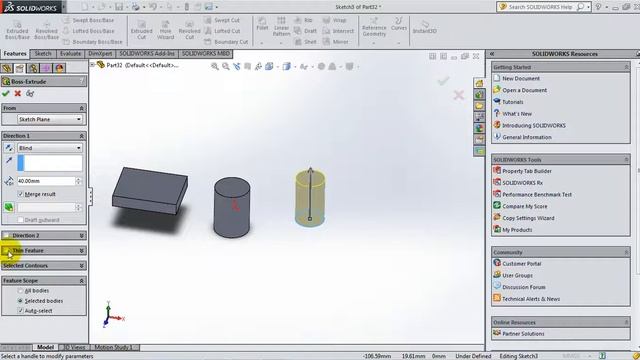
Task: Collapse Feature Scope section
Action: coord(81,281)
